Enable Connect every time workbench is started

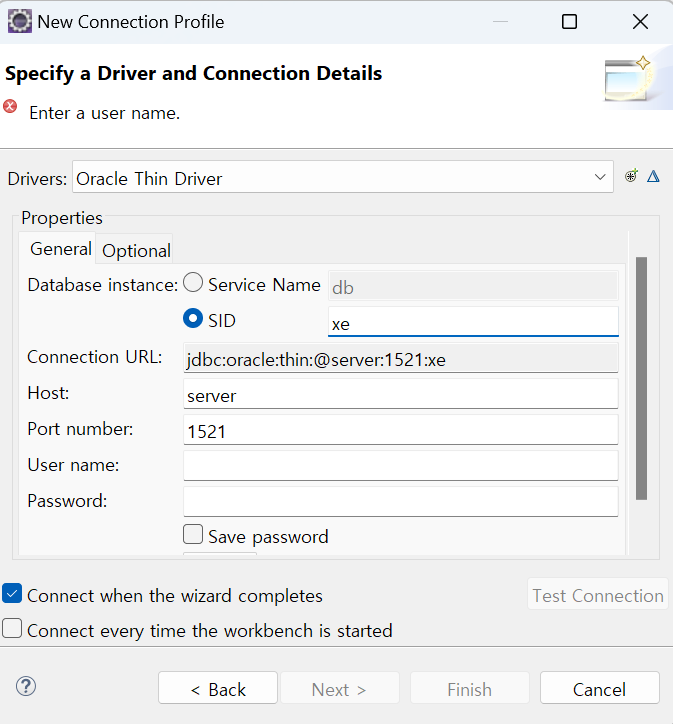tap(12, 628)
